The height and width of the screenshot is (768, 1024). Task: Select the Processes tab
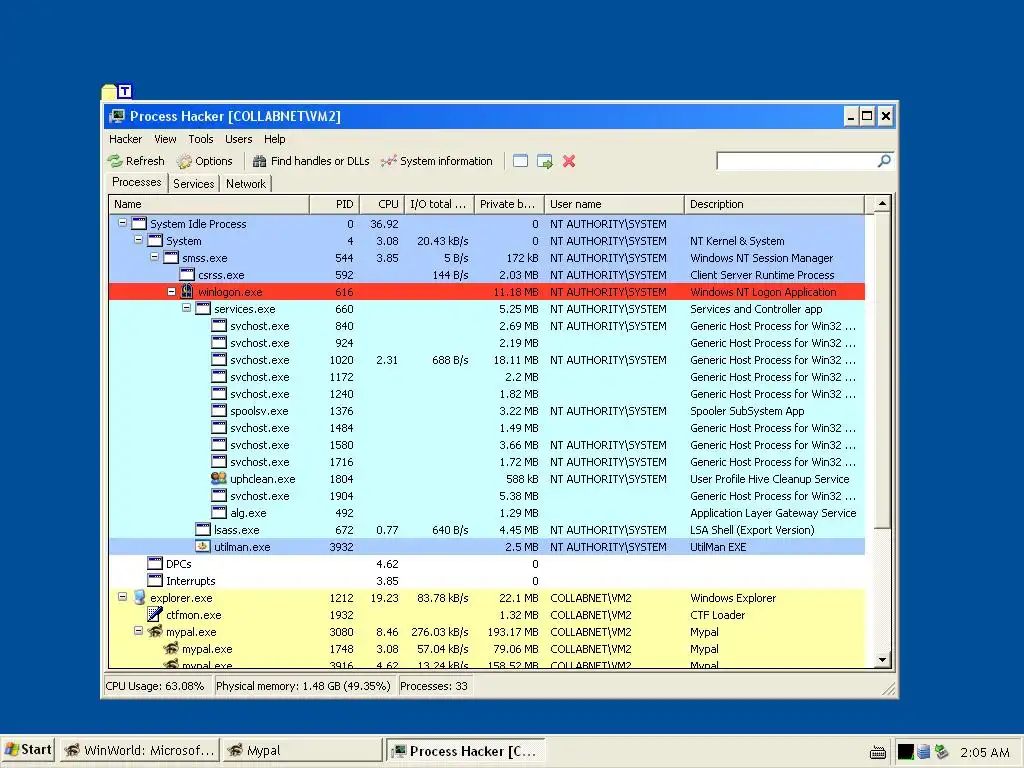136,182
